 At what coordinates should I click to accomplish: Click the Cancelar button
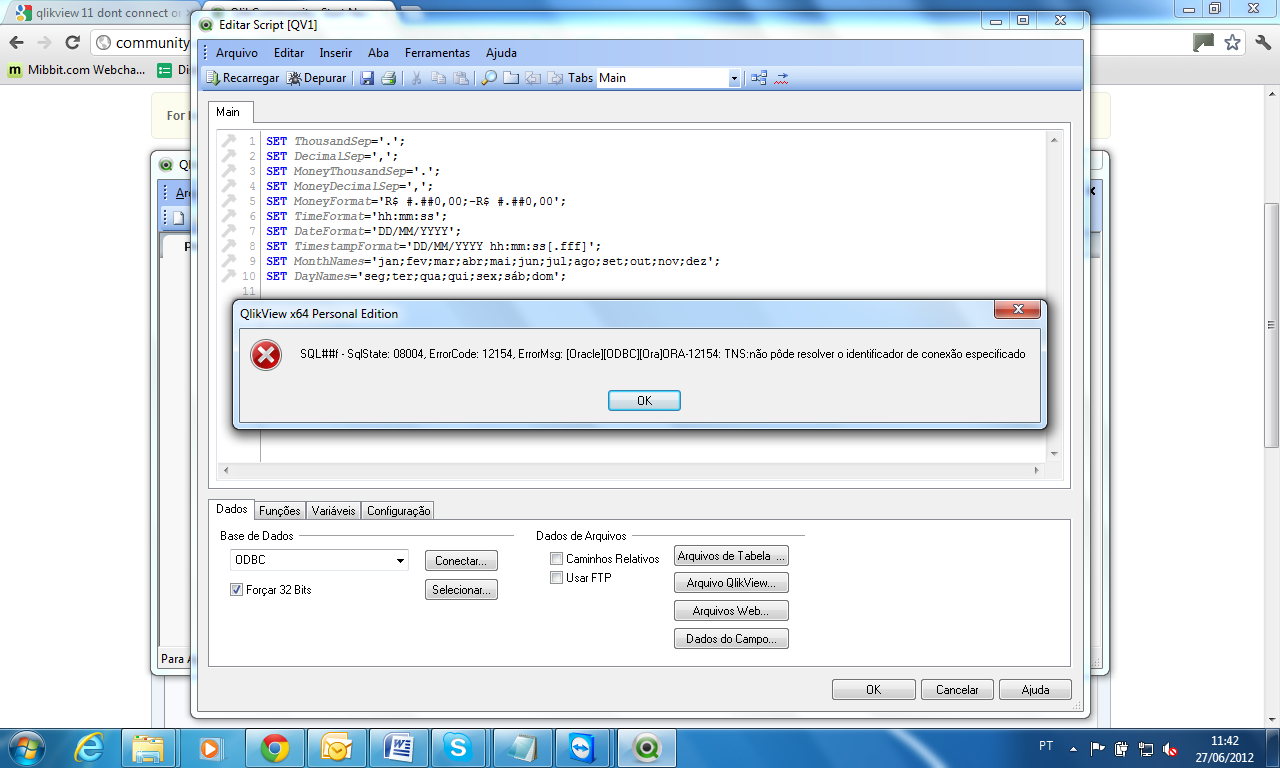[957, 689]
